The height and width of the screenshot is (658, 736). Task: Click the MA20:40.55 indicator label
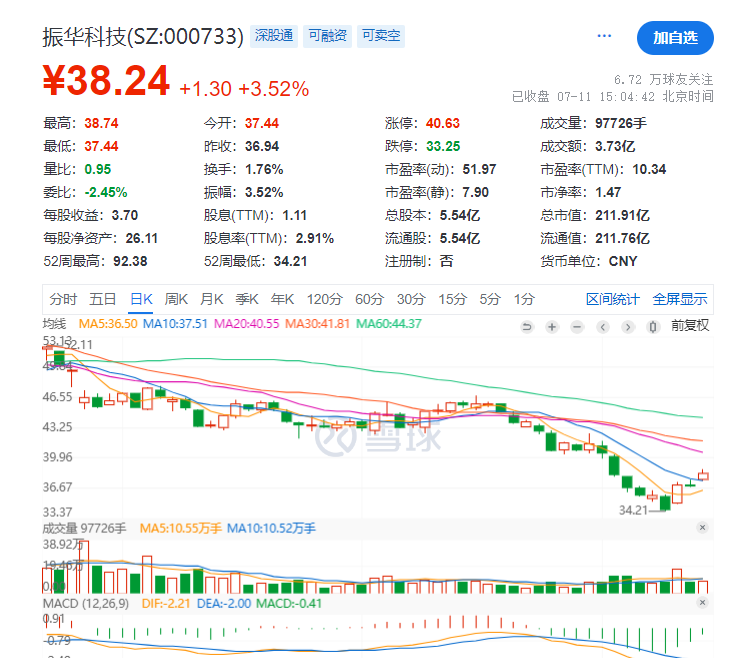point(246,324)
